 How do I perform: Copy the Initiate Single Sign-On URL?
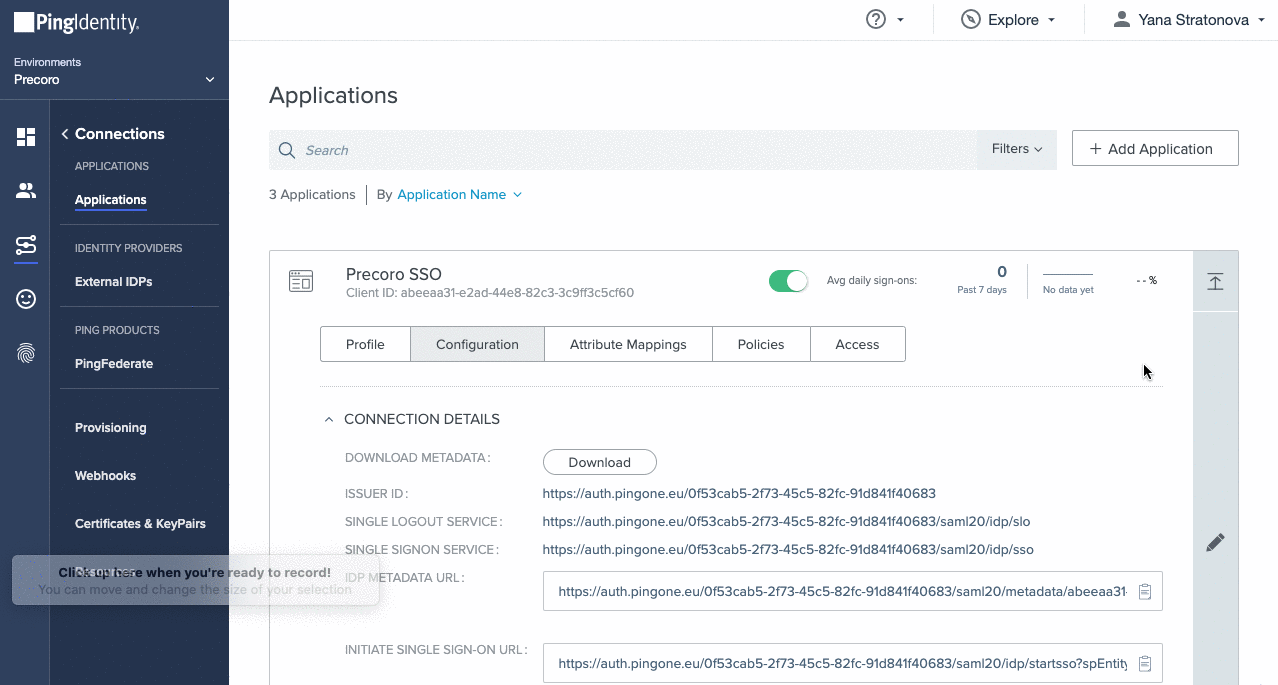click(1145, 663)
